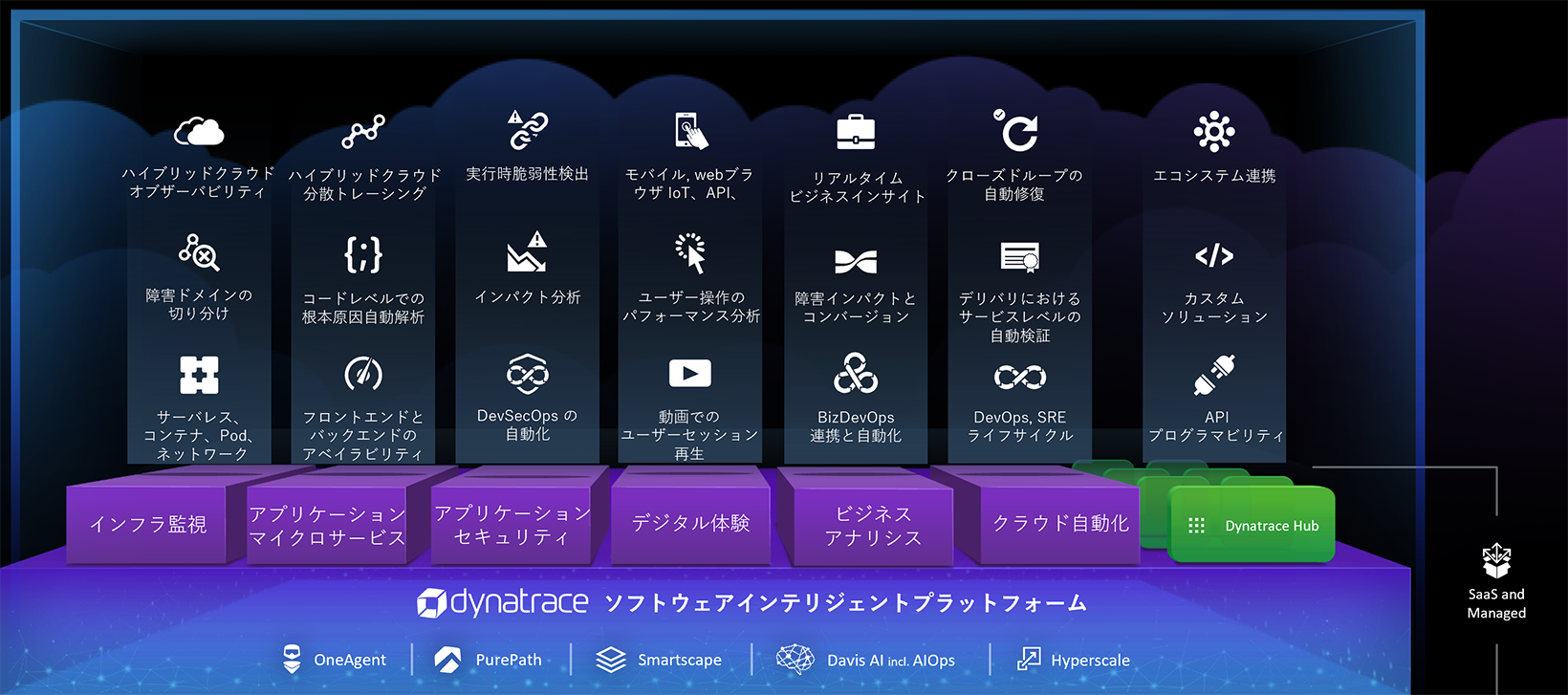Click the コードレベルでの根本原因自動解析 label
1568x695 pixels.
coord(363,308)
